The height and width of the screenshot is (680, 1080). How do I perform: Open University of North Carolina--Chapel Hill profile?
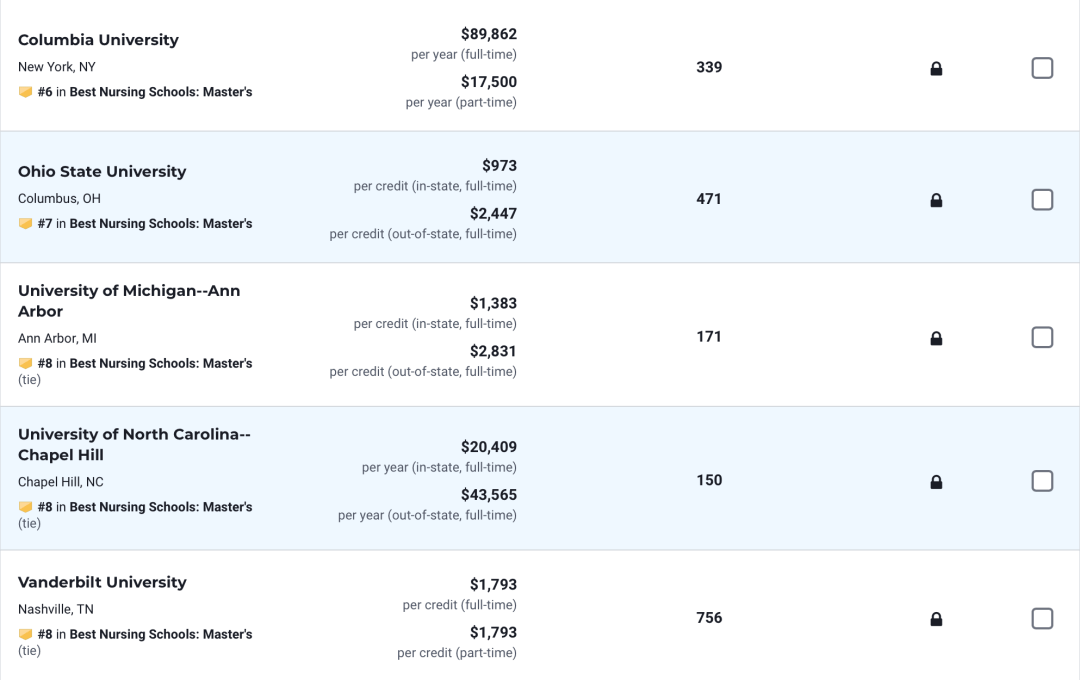pos(134,444)
